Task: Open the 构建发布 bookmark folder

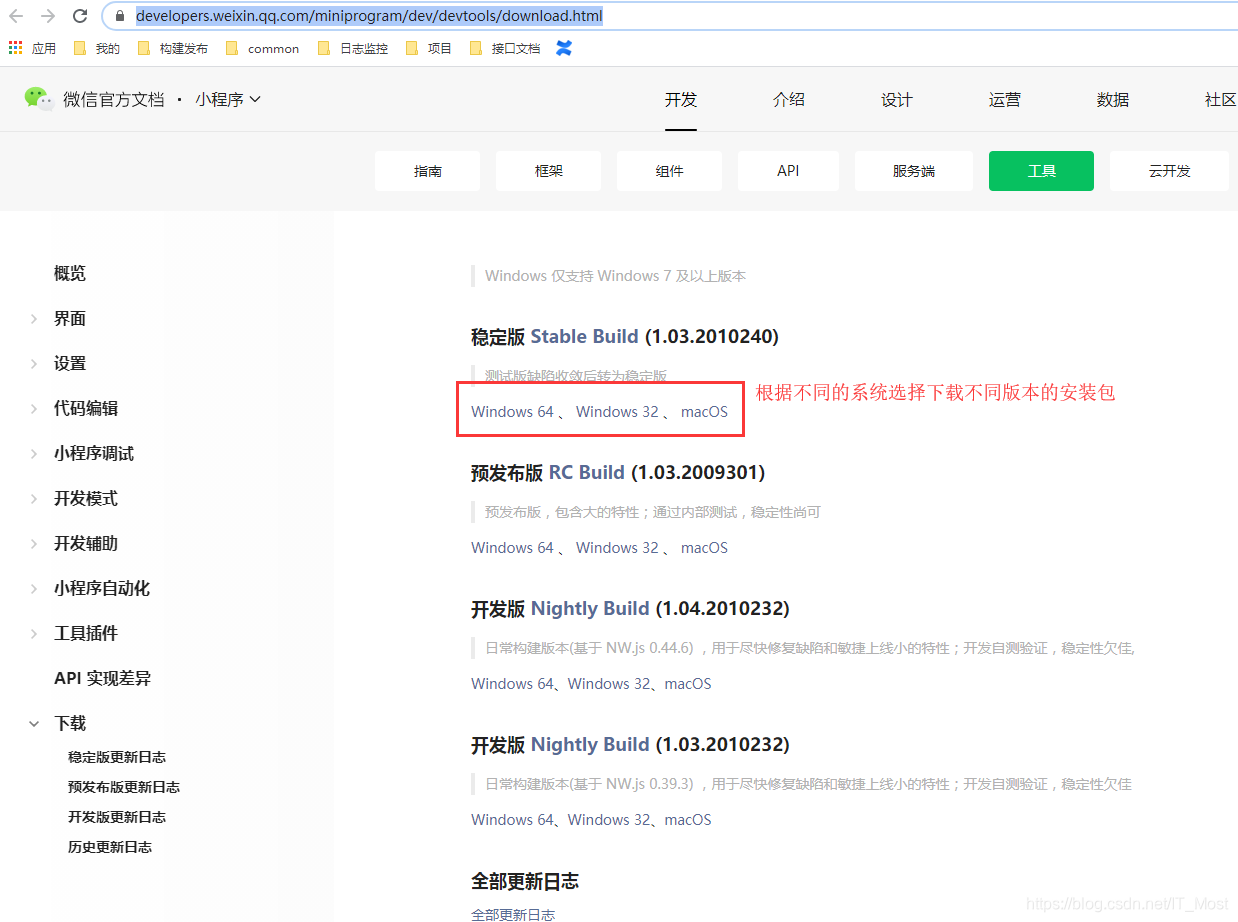Action: (x=172, y=48)
